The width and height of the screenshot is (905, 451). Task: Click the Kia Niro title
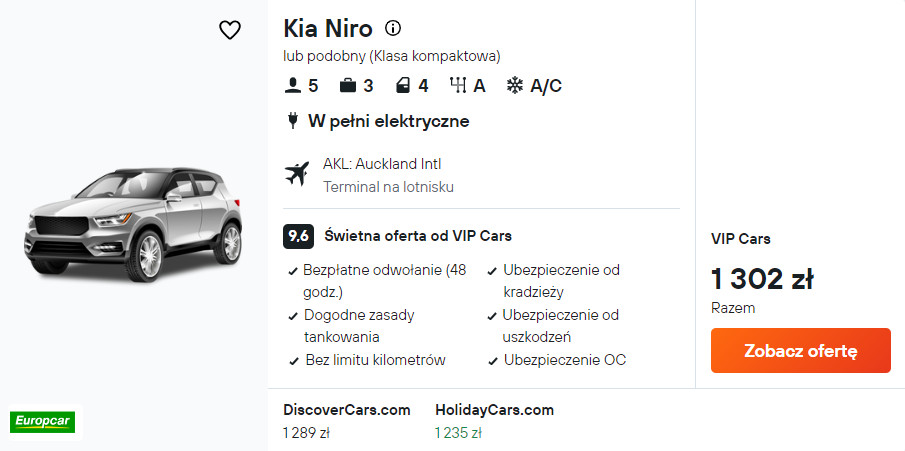pyautogui.click(x=328, y=28)
